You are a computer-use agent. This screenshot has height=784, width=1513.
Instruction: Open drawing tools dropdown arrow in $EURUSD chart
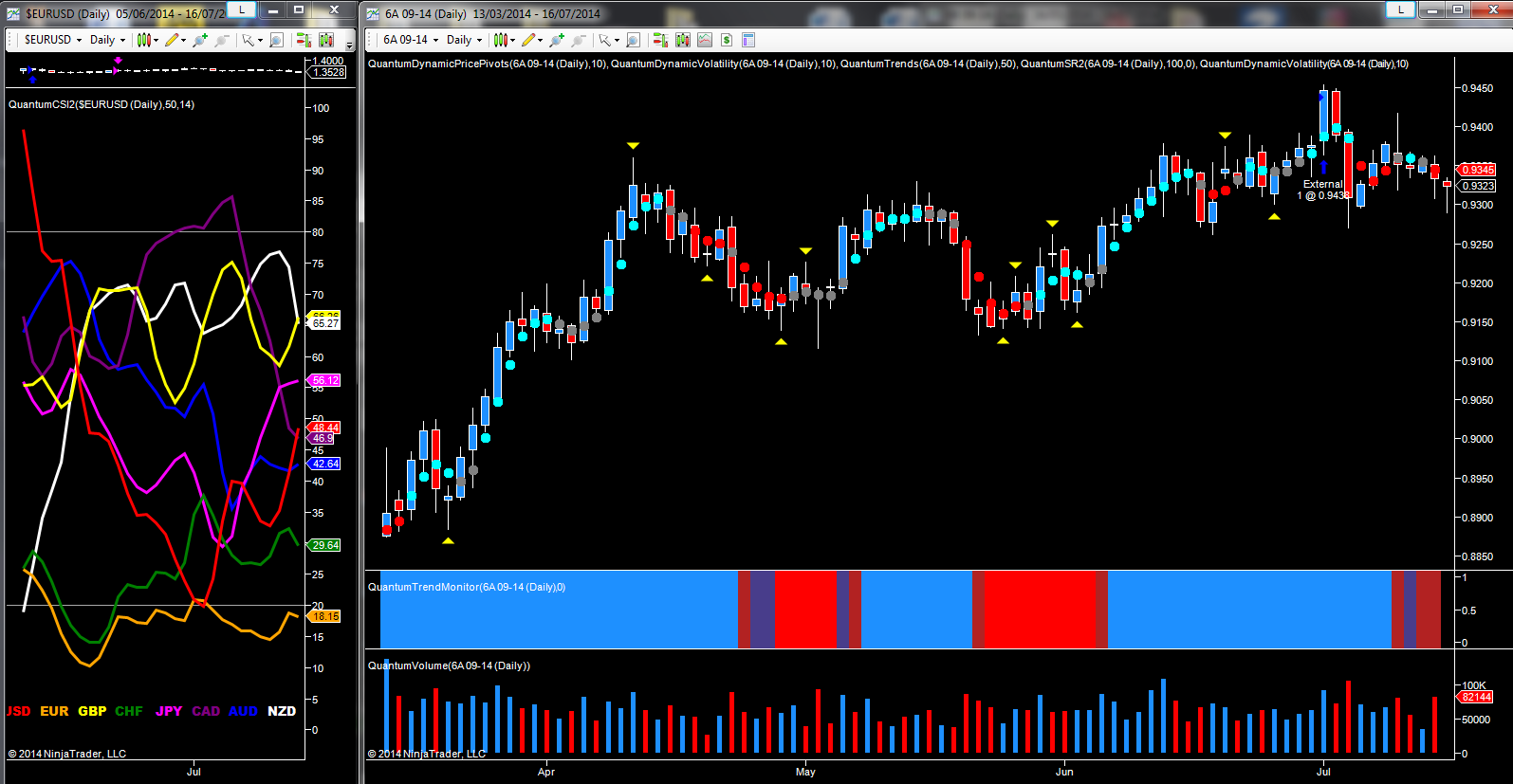(x=183, y=40)
